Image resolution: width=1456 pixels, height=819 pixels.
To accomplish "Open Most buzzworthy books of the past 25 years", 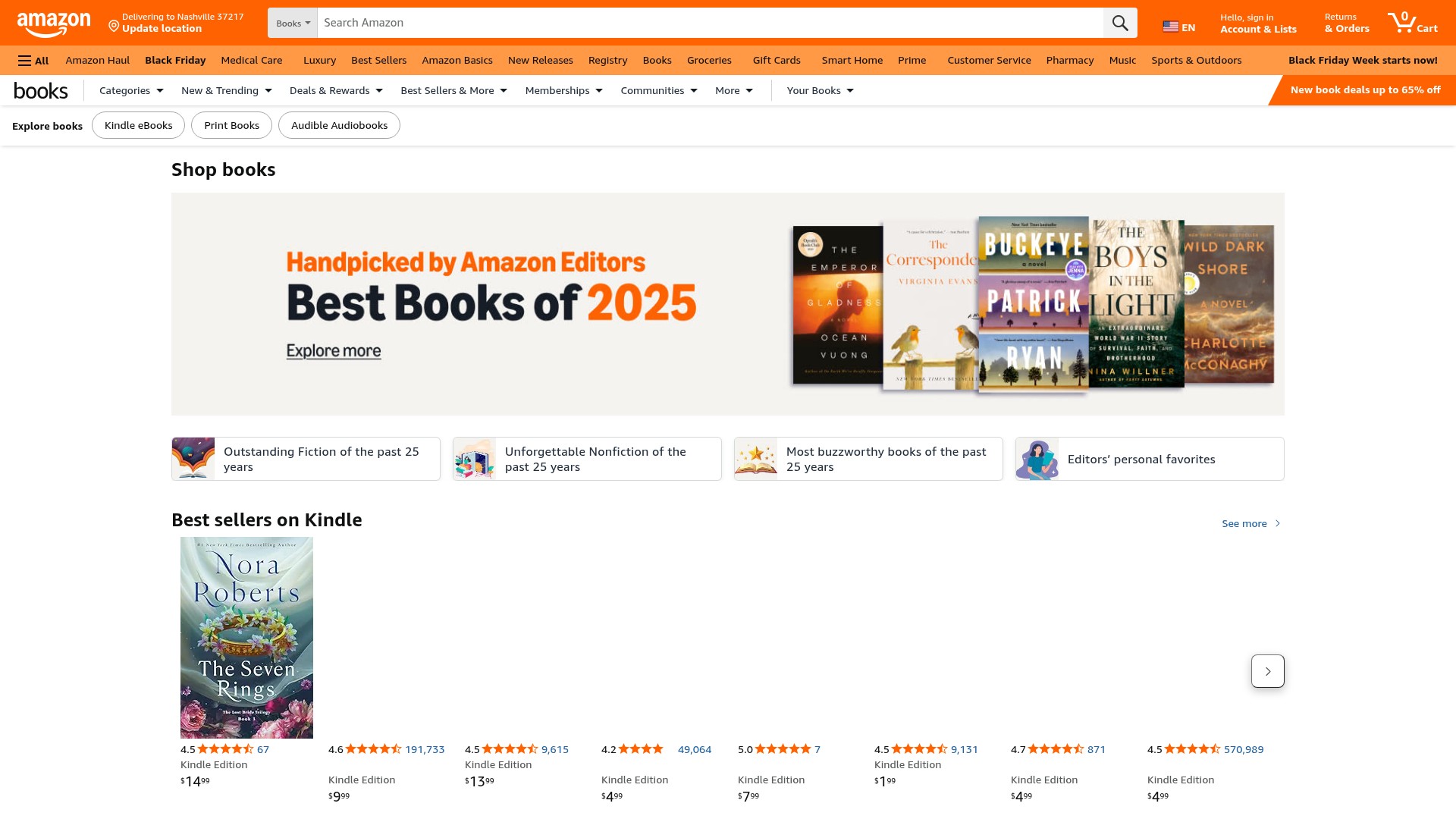I will (868, 459).
